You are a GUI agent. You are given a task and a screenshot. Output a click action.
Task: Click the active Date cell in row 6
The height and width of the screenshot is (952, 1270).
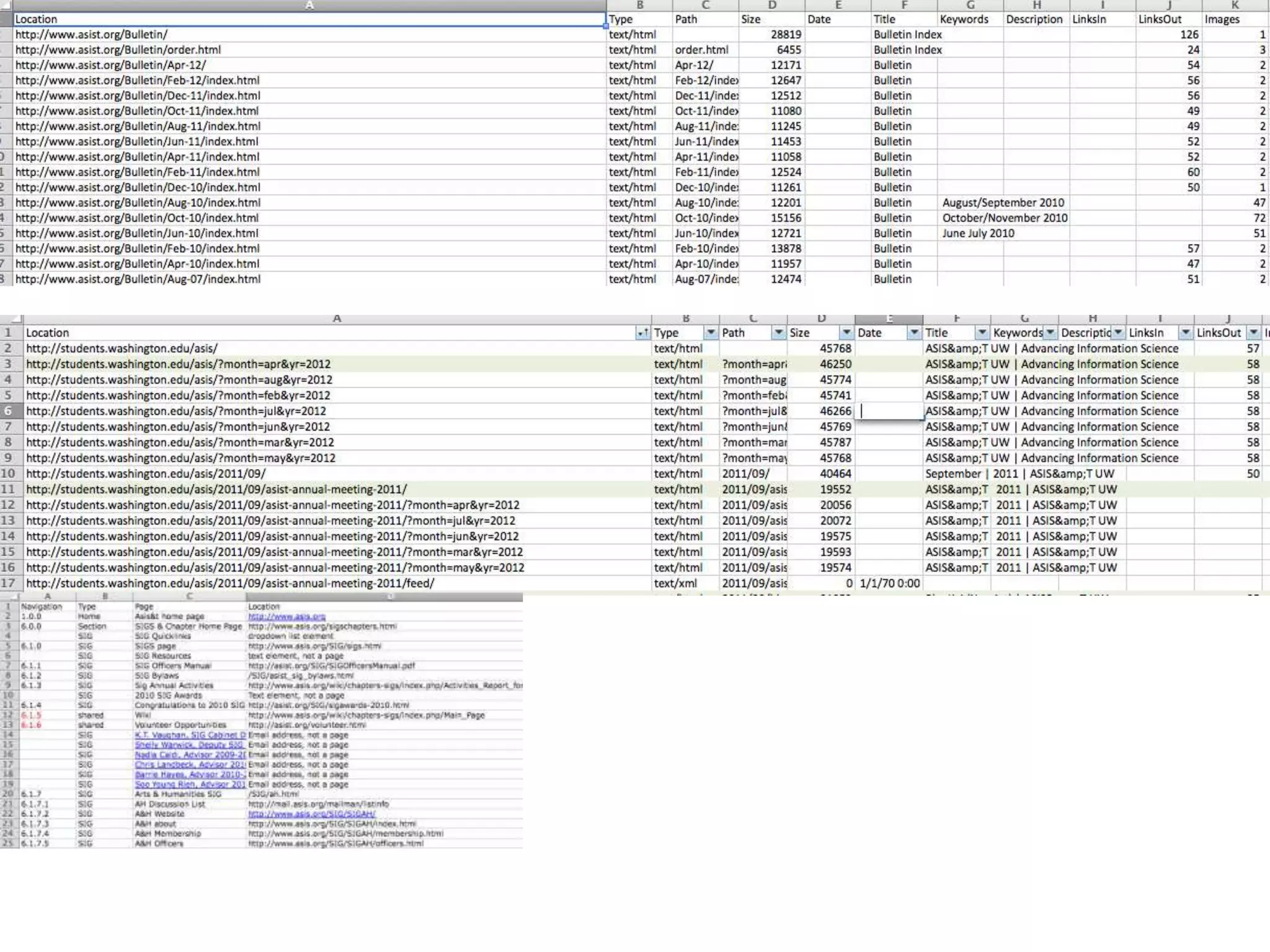pos(889,411)
